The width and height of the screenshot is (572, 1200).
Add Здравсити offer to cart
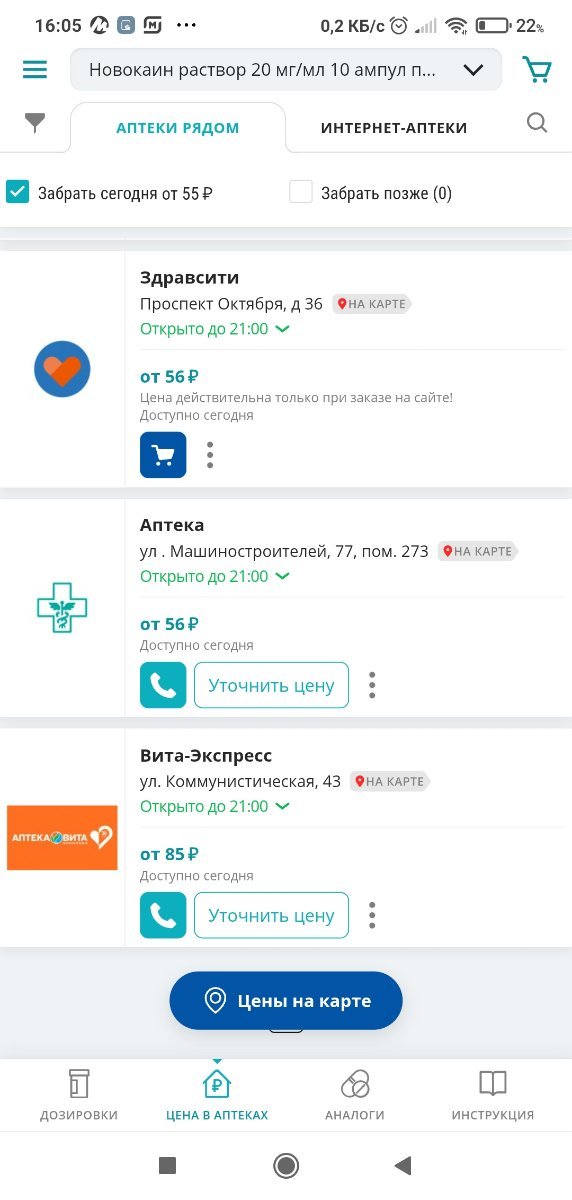click(163, 455)
